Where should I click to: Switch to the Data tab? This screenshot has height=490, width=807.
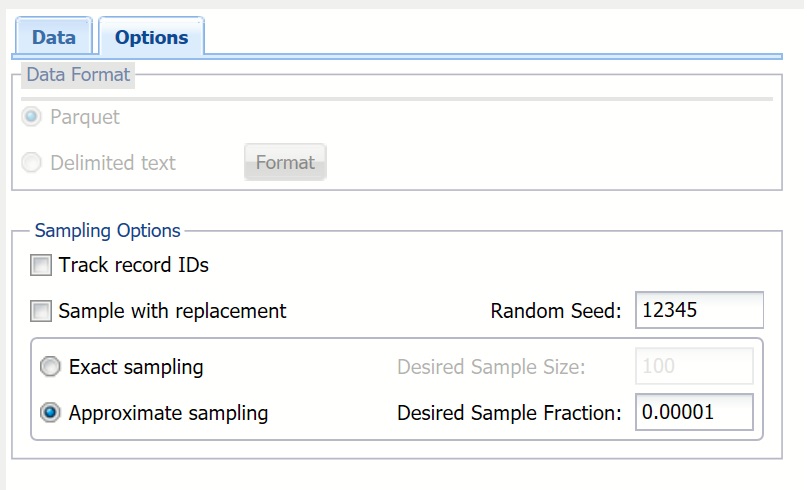pyautogui.click(x=54, y=38)
